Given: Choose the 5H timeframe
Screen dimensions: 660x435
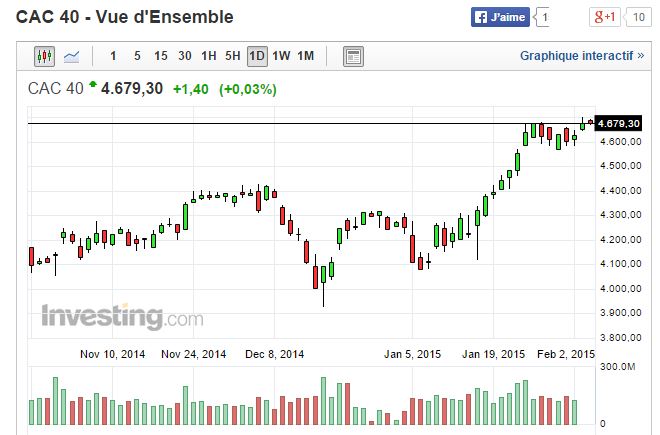Looking at the screenshot, I should click(x=233, y=56).
